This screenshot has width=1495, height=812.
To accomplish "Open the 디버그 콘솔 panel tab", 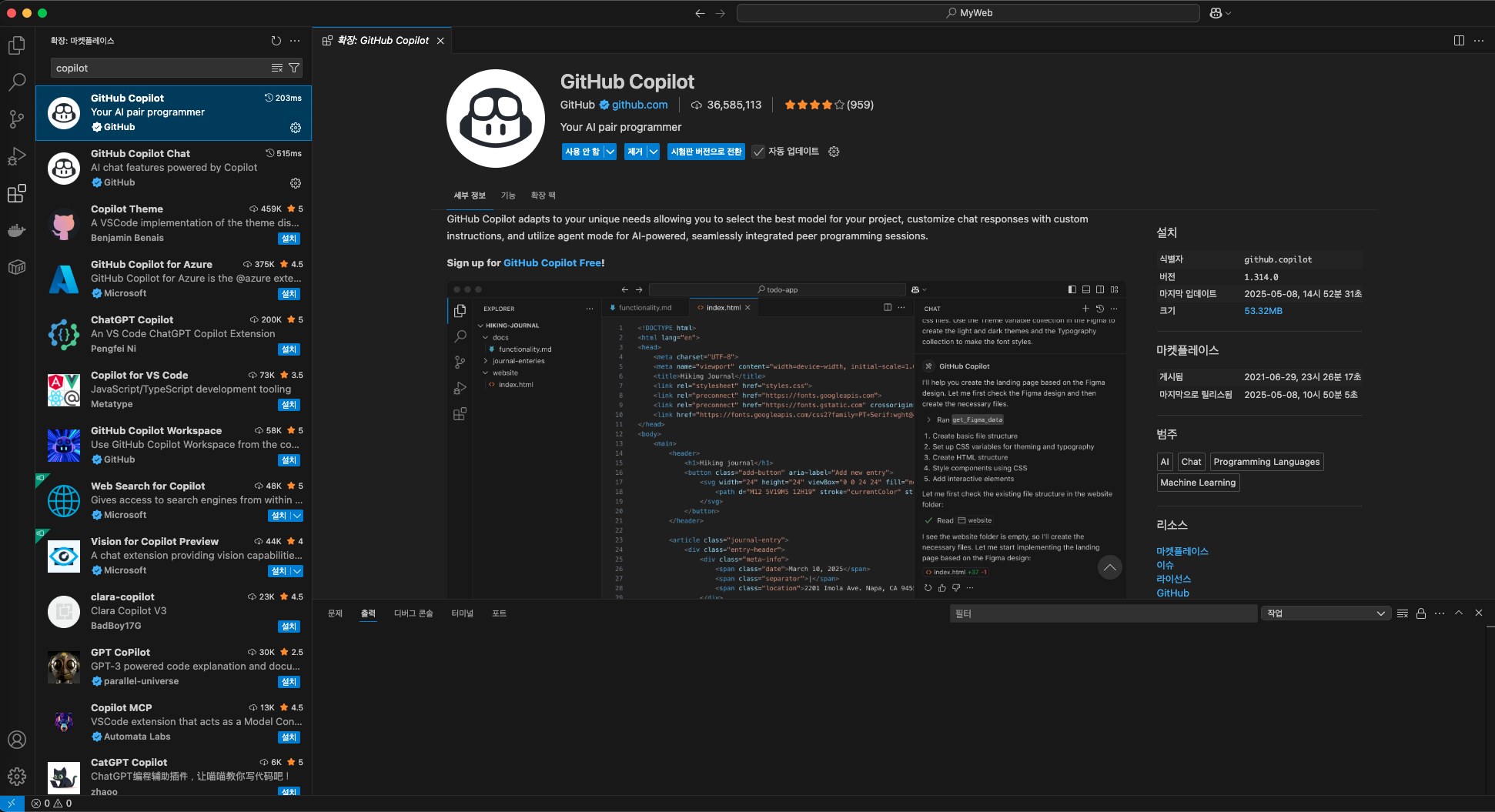I will (x=413, y=613).
